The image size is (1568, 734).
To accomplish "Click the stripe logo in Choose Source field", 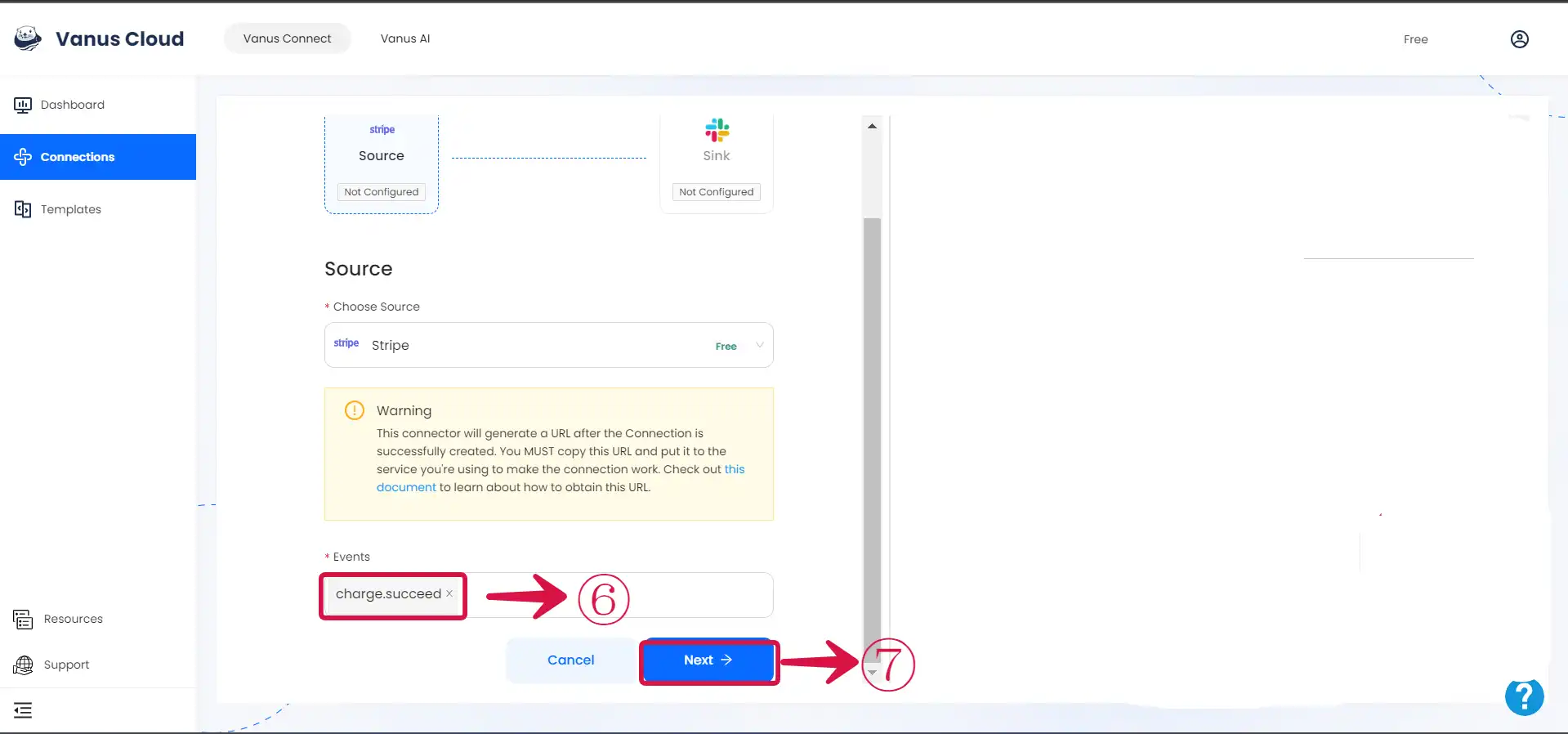I will click(346, 343).
